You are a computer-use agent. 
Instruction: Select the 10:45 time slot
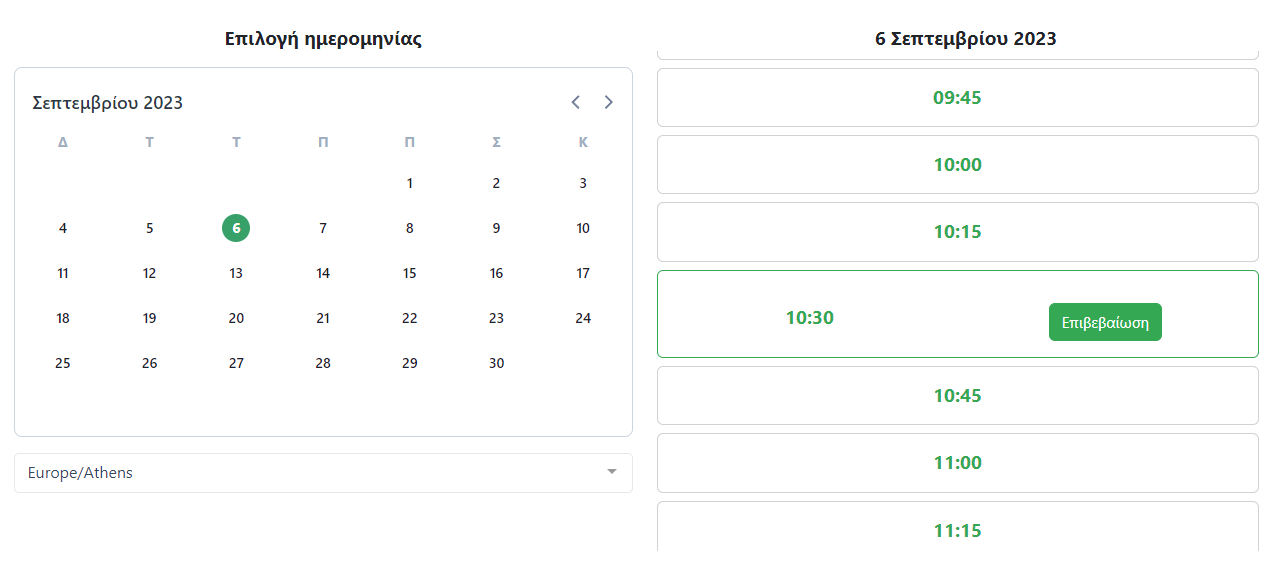(x=957, y=396)
